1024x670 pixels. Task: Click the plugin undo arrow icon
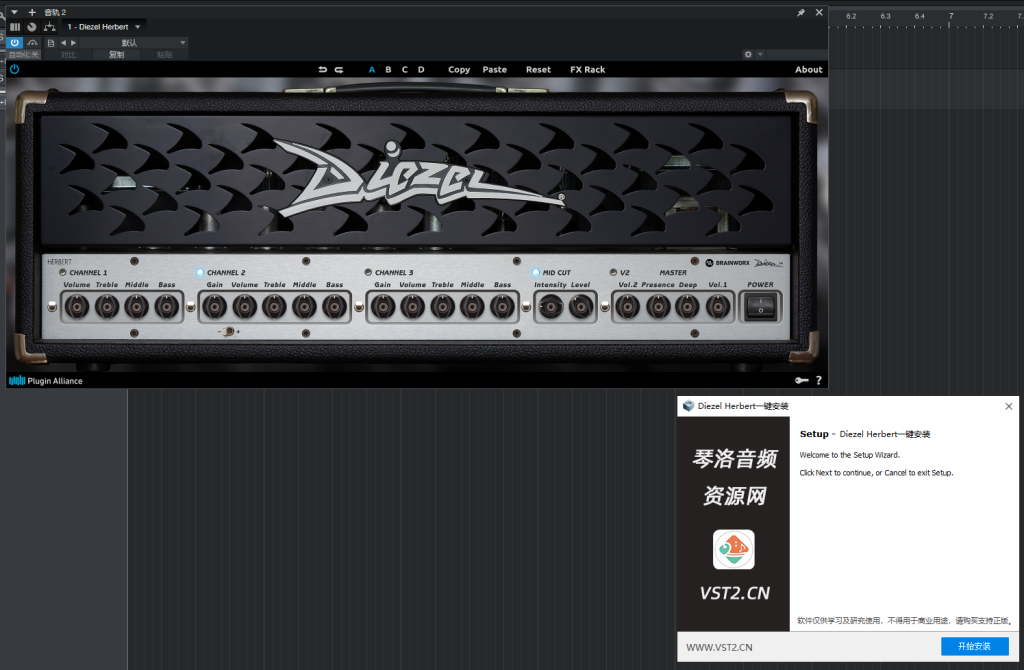click(322, 70)
